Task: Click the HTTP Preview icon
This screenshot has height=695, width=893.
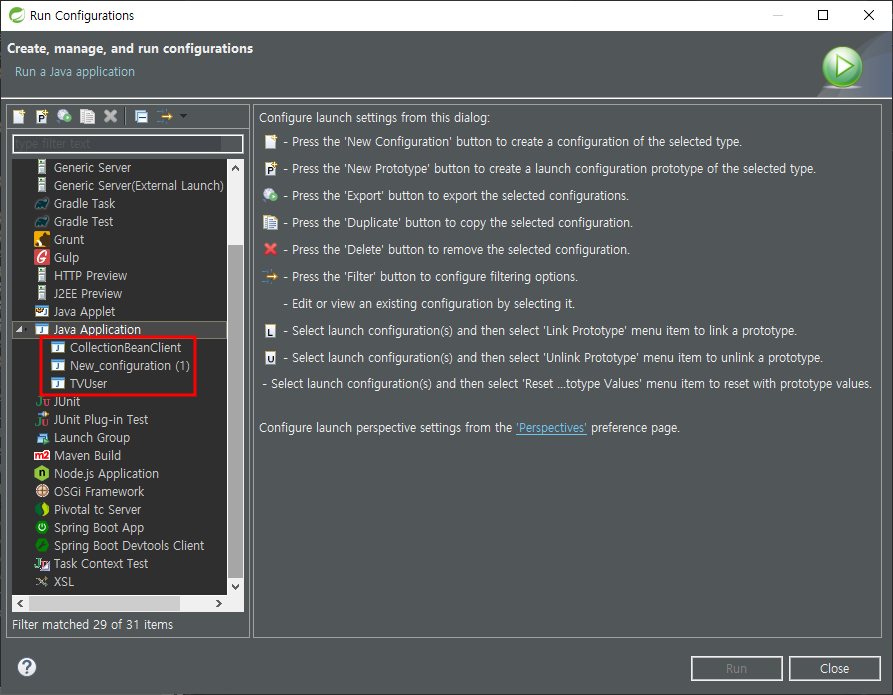Action: [x=42, y=275]
